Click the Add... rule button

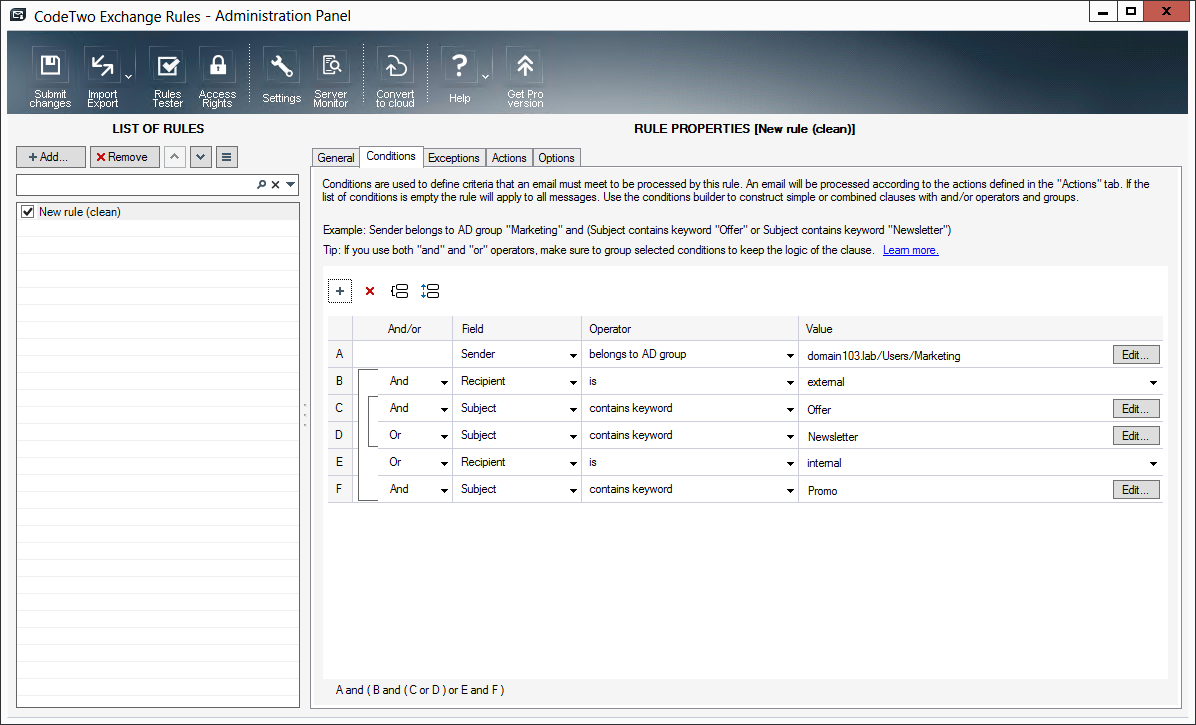(x=50, y=157)
